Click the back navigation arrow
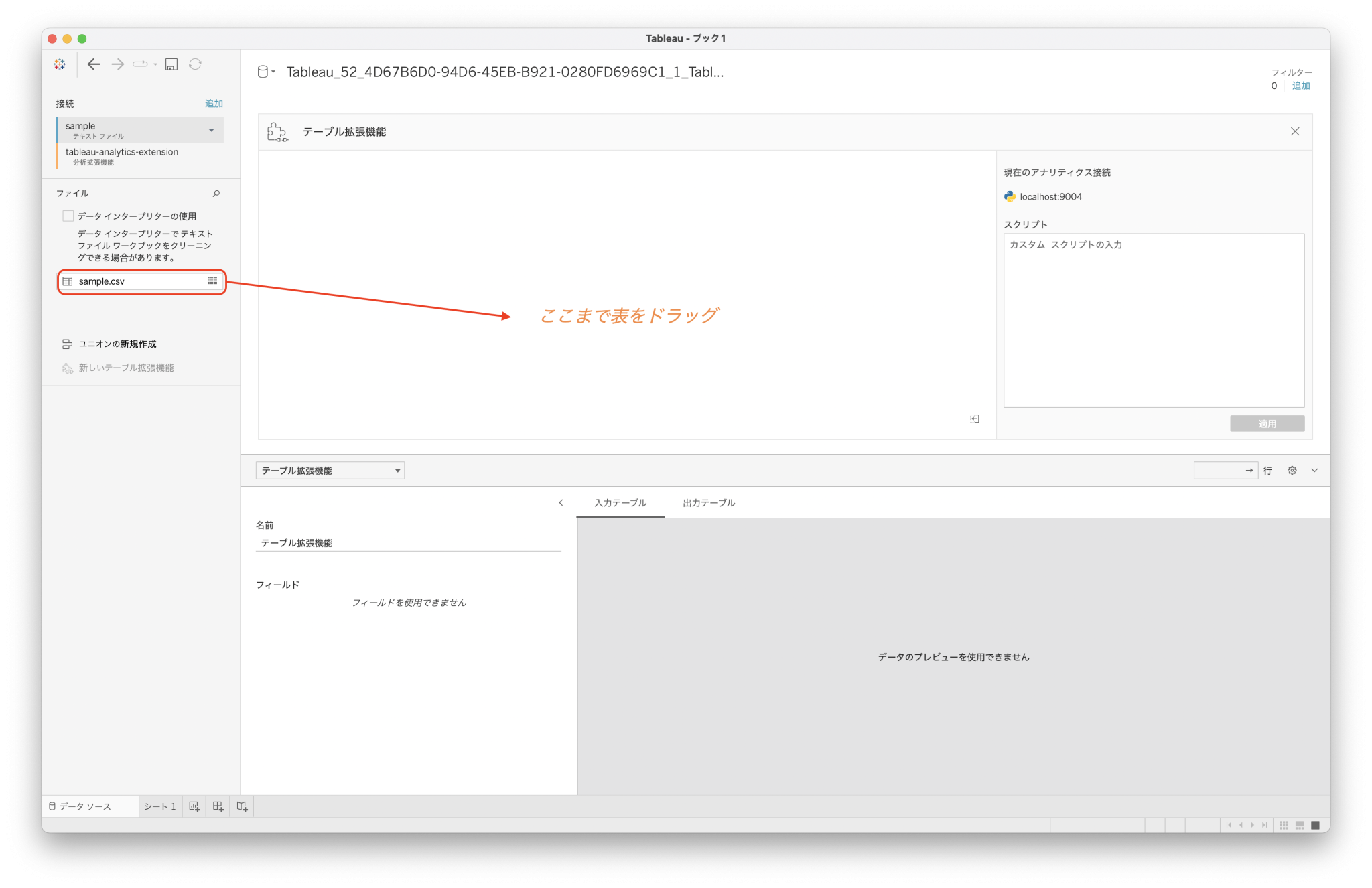 (x=93, y=64)
